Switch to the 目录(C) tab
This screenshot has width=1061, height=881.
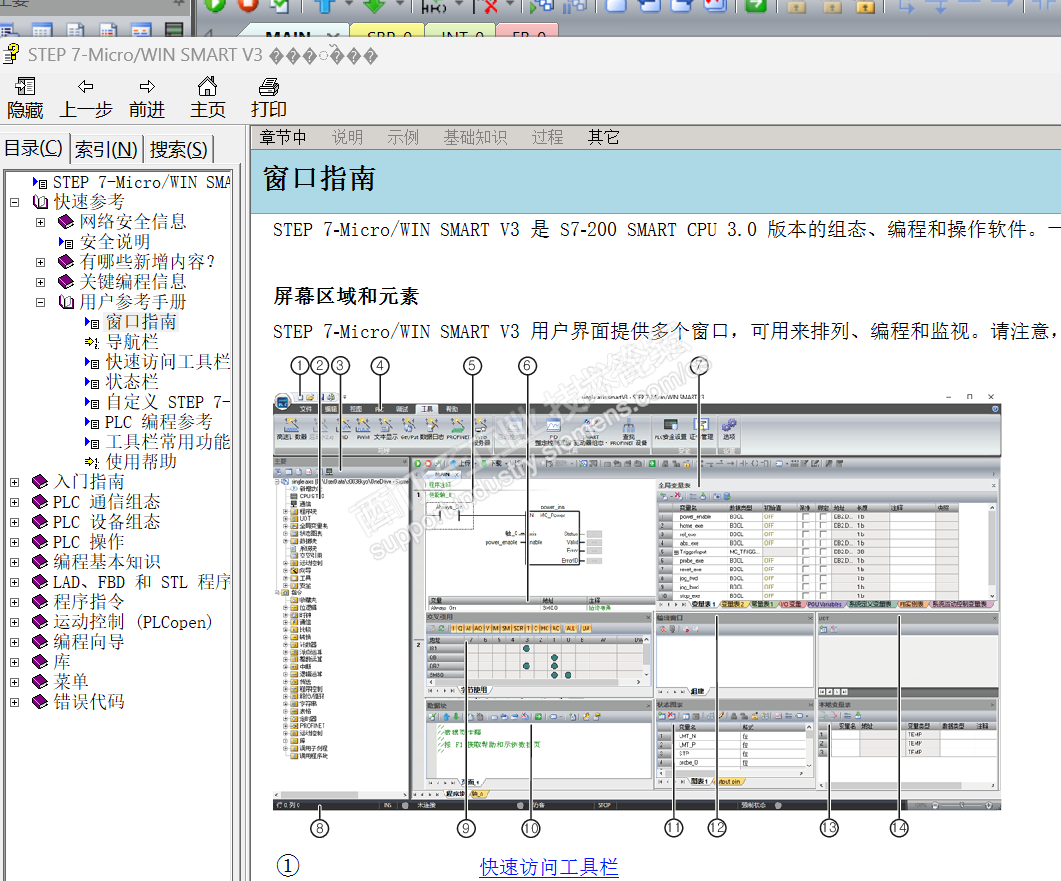point(34,148)
